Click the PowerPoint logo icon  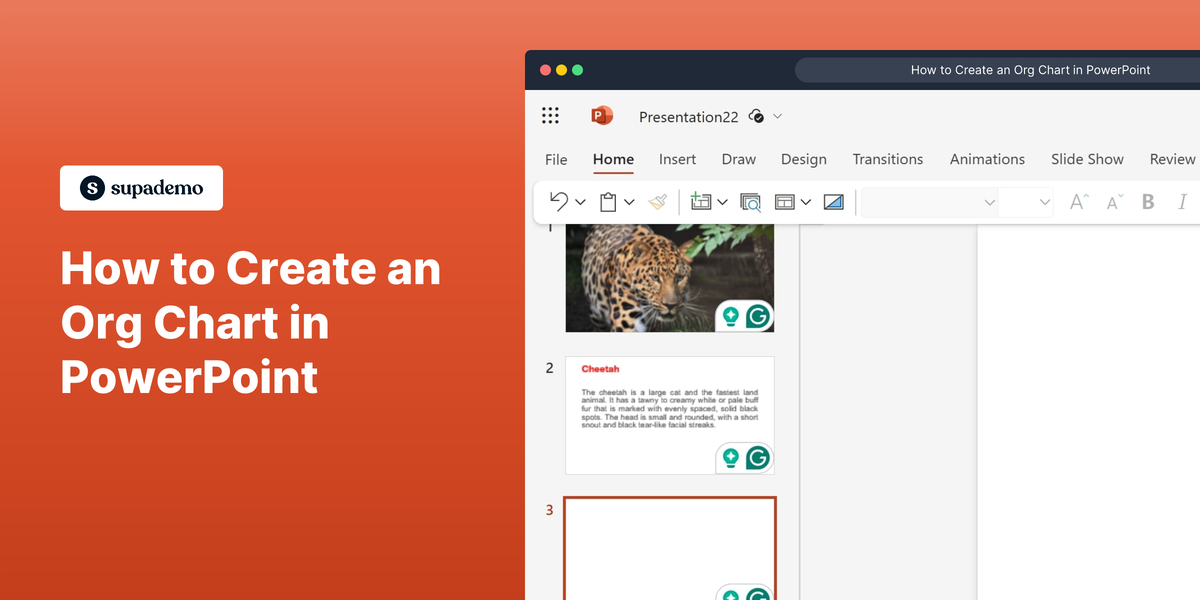(x=601, y=116)
